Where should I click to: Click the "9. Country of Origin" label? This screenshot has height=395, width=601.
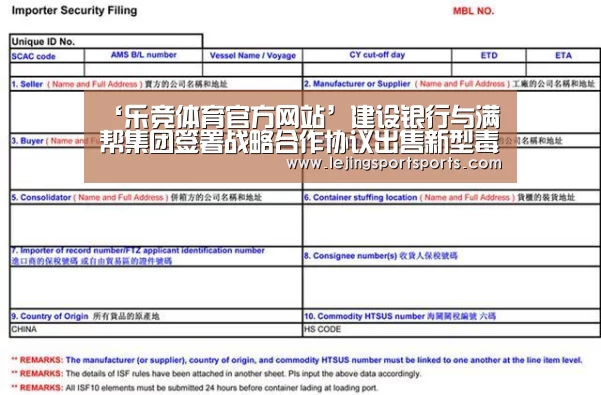tap(50, 316)
